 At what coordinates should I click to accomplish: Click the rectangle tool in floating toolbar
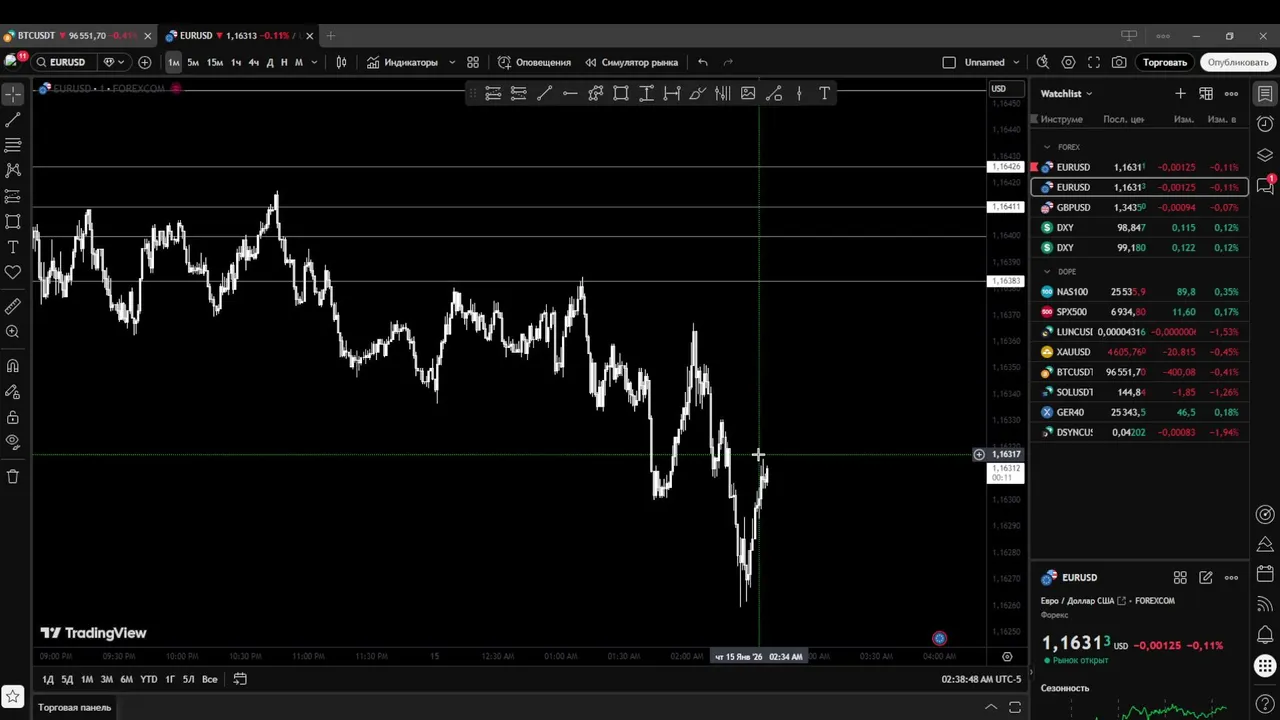coord(621,93)
